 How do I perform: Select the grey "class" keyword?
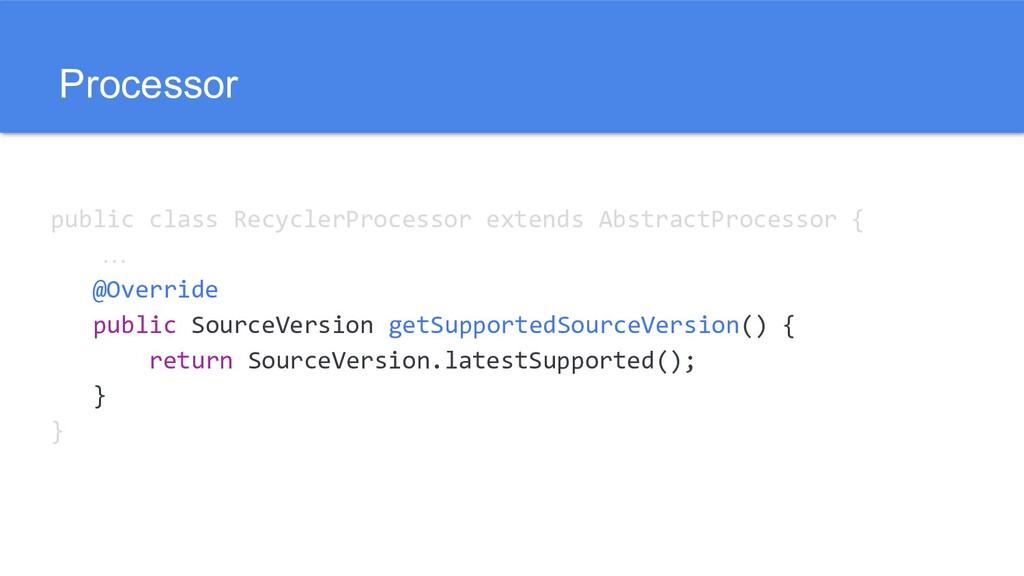(x=183, y=219)
